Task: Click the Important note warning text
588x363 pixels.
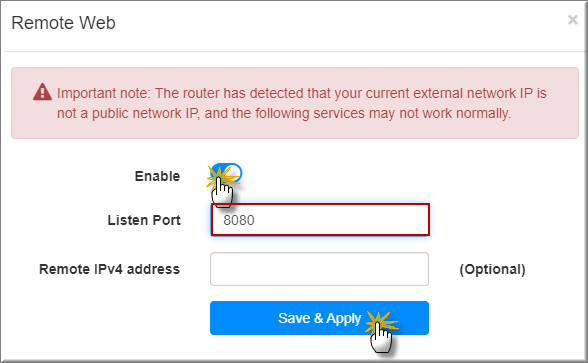Action: [x=302, y=103]
